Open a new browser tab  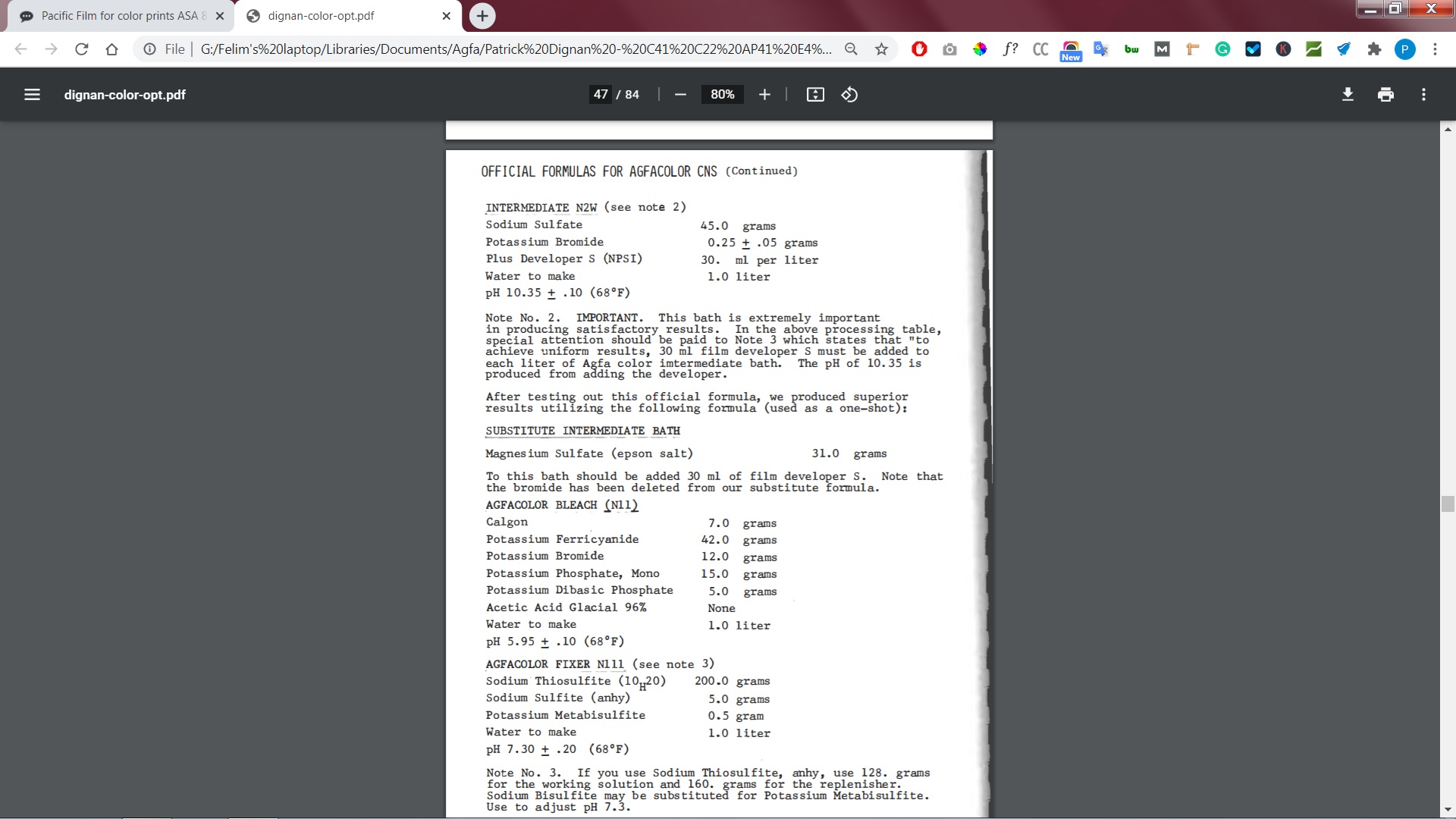pos(482,16)
